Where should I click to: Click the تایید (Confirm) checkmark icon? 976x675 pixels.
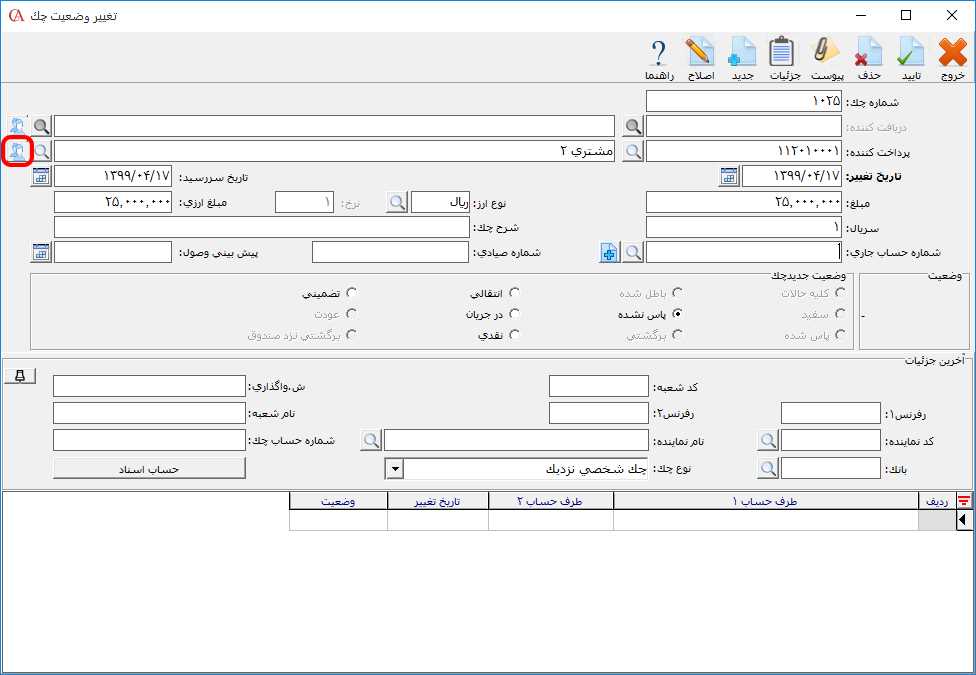click(910, 53)
